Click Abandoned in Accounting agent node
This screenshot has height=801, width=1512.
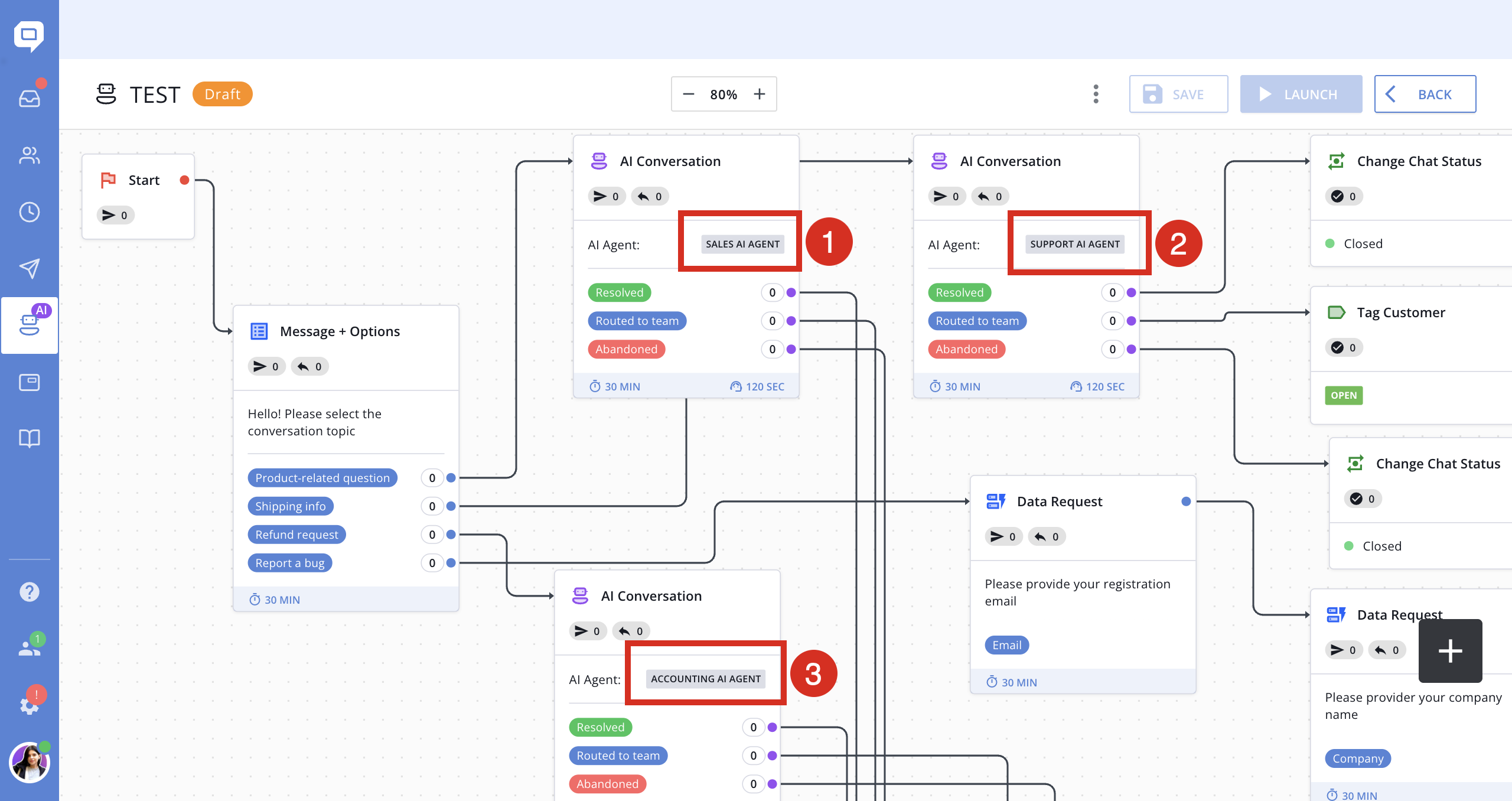coord(608,784)
